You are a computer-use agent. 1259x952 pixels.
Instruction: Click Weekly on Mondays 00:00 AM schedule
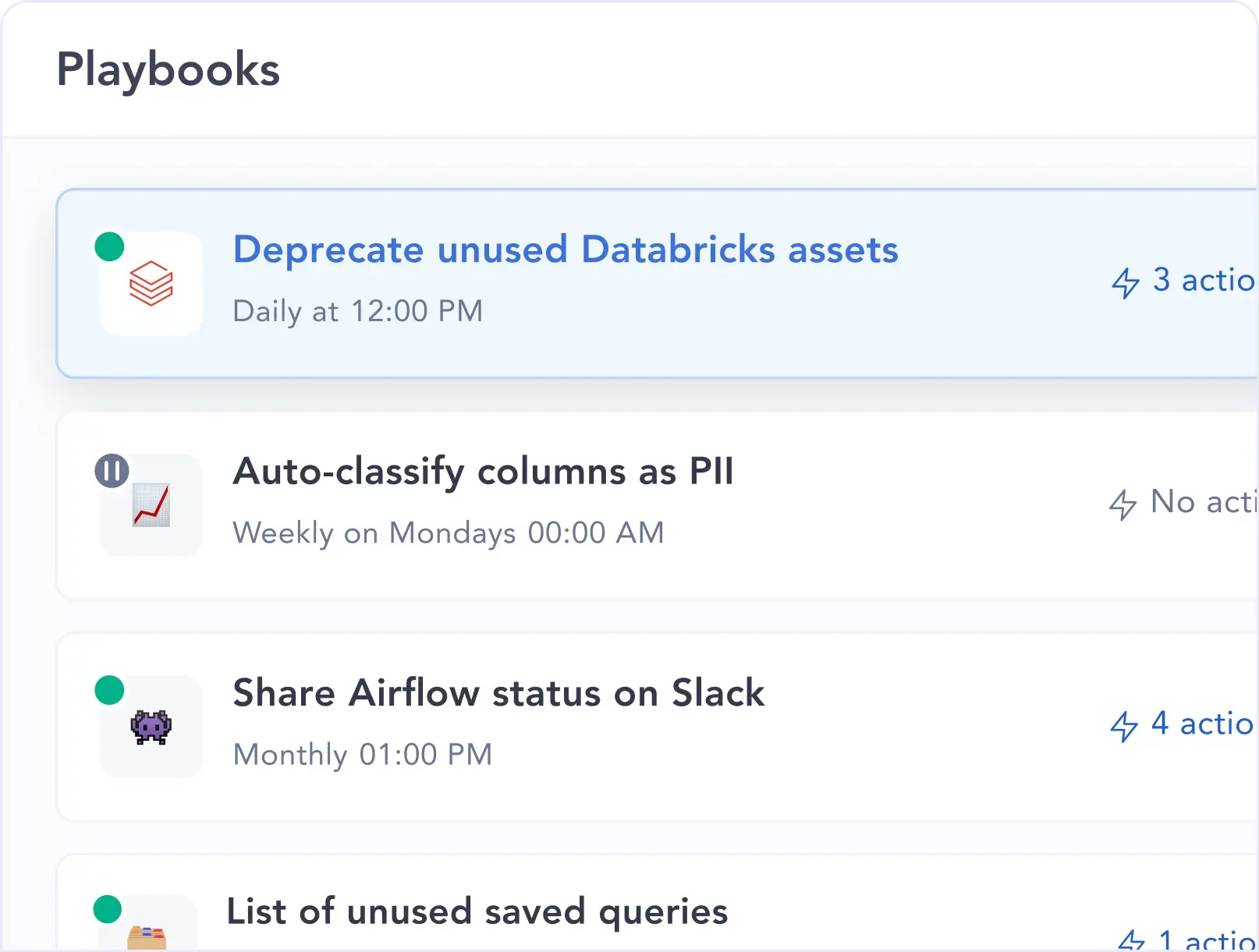(449, 533)
